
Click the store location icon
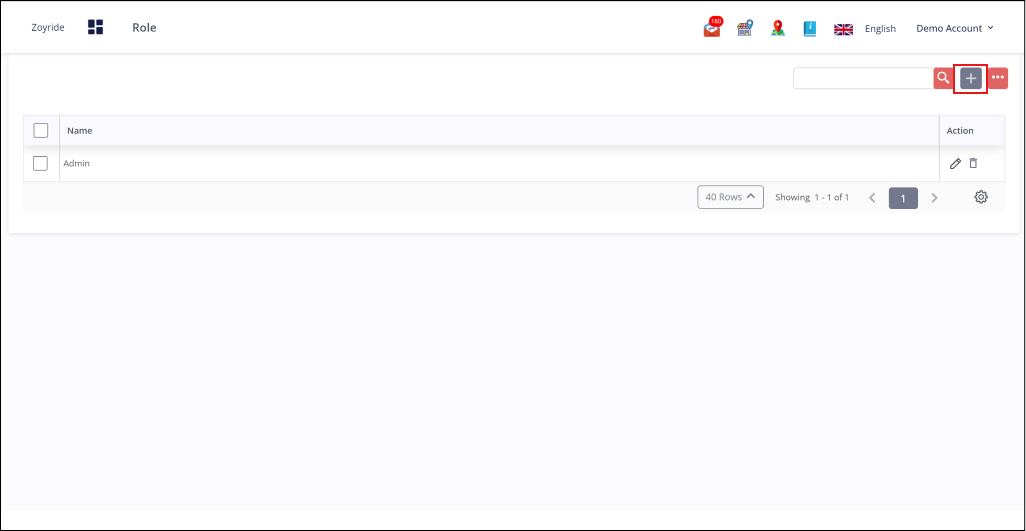(x=744, y=29)
